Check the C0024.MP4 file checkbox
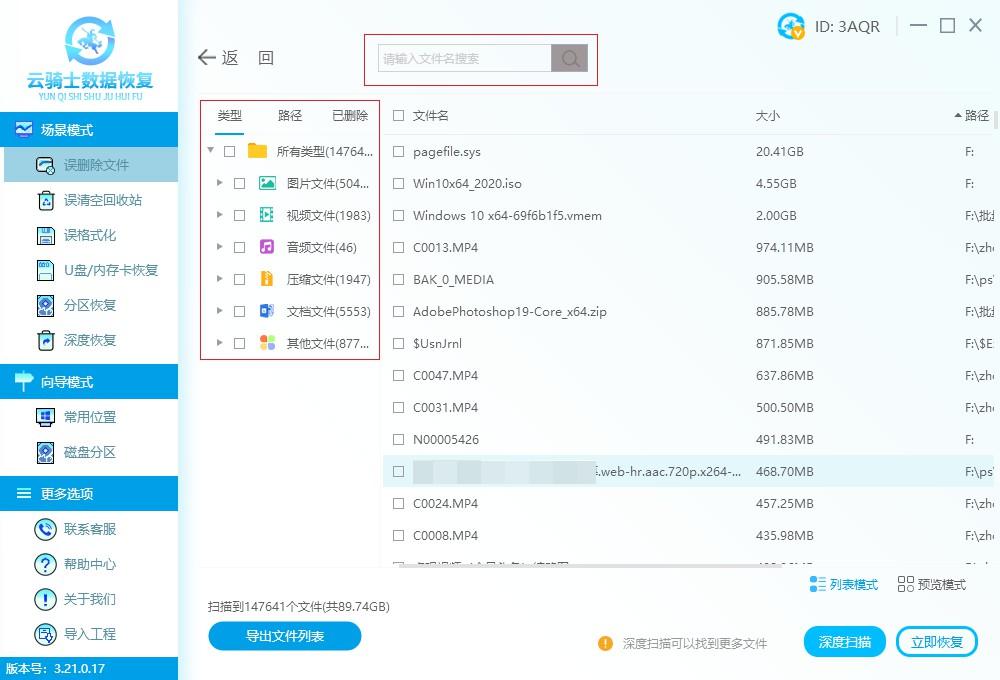Viewport: 1000px width, 680px height. (x=399, y=503)
